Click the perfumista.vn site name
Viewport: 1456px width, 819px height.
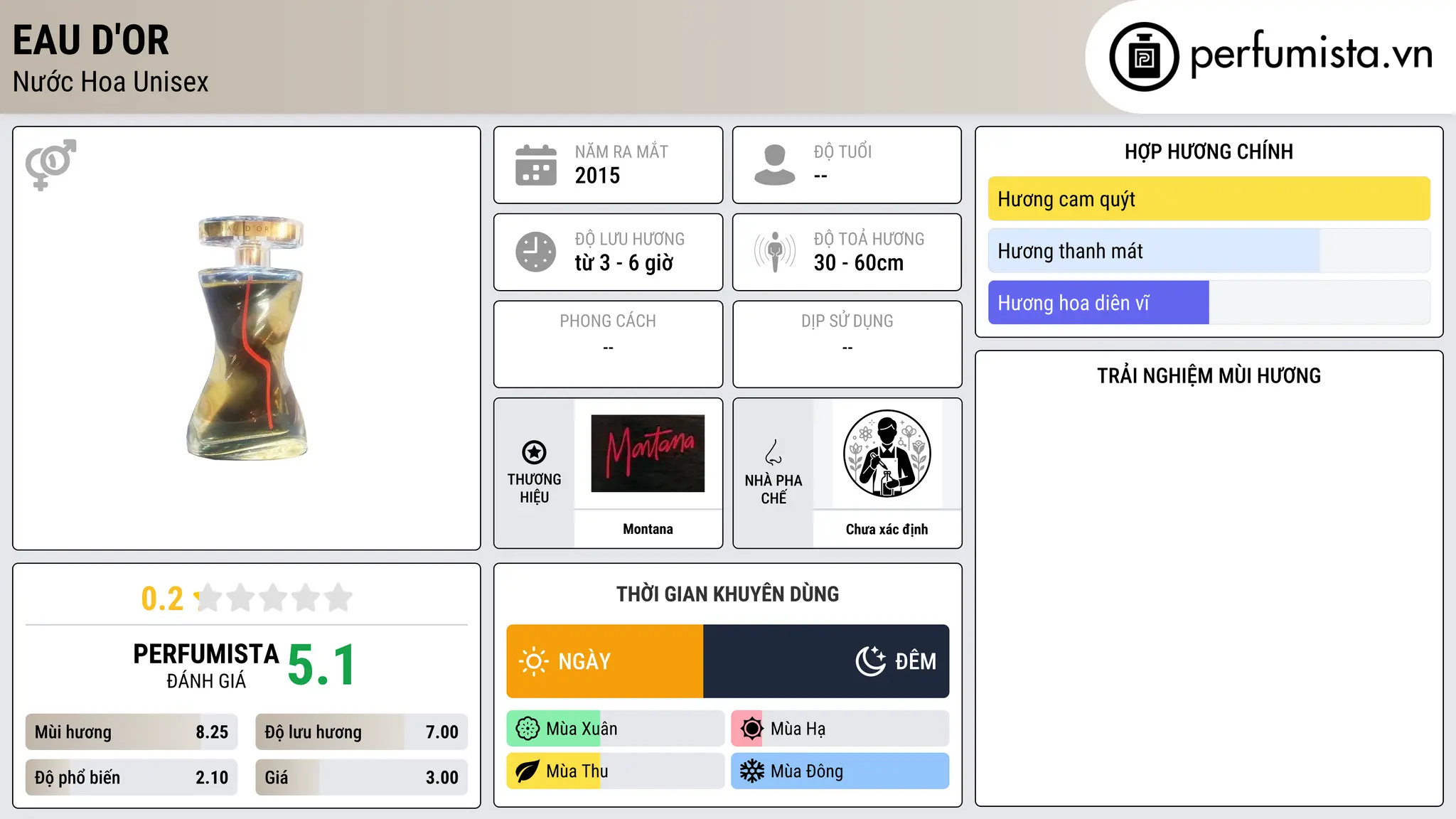click(x=1312, y=54)
